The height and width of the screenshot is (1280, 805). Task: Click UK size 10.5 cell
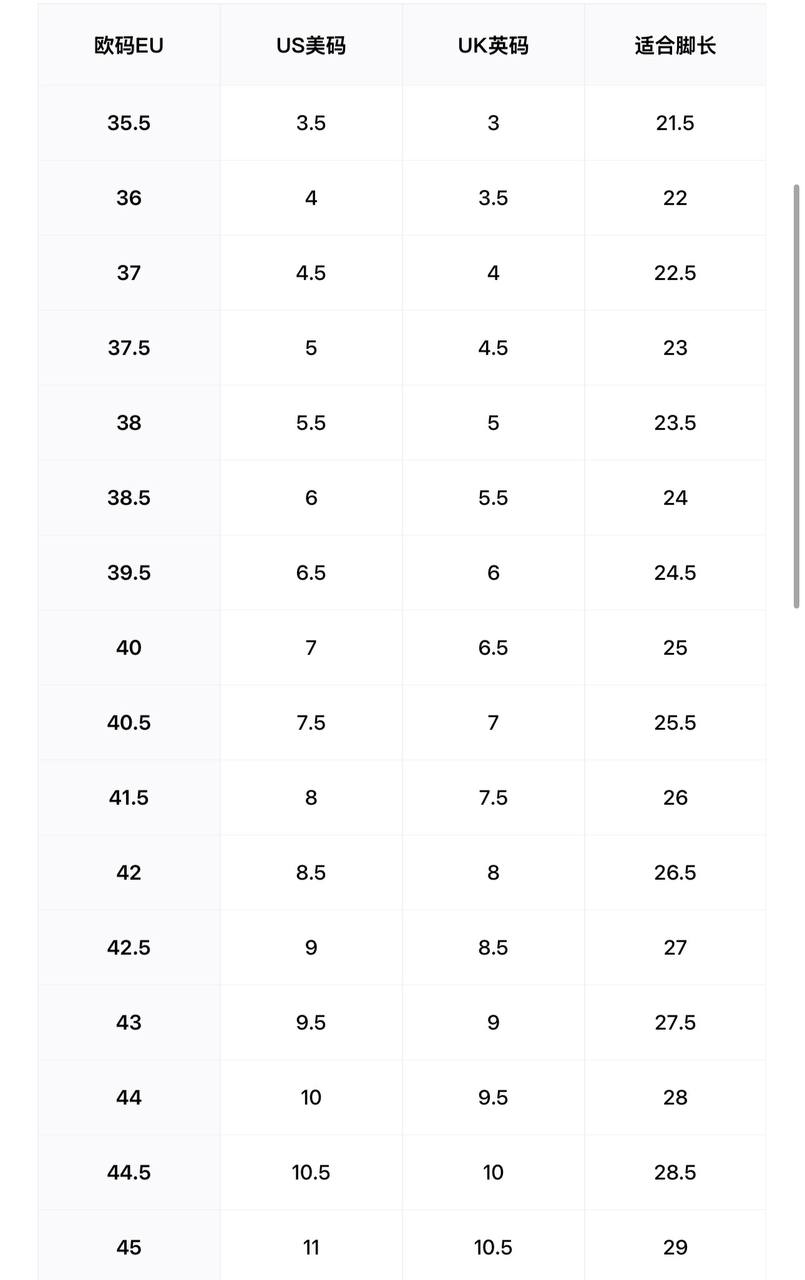click(x=493, y=1247)
